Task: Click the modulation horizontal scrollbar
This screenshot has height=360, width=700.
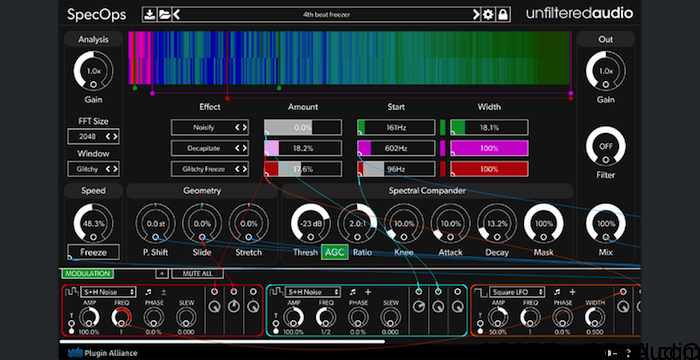Action: pos(222,342)
